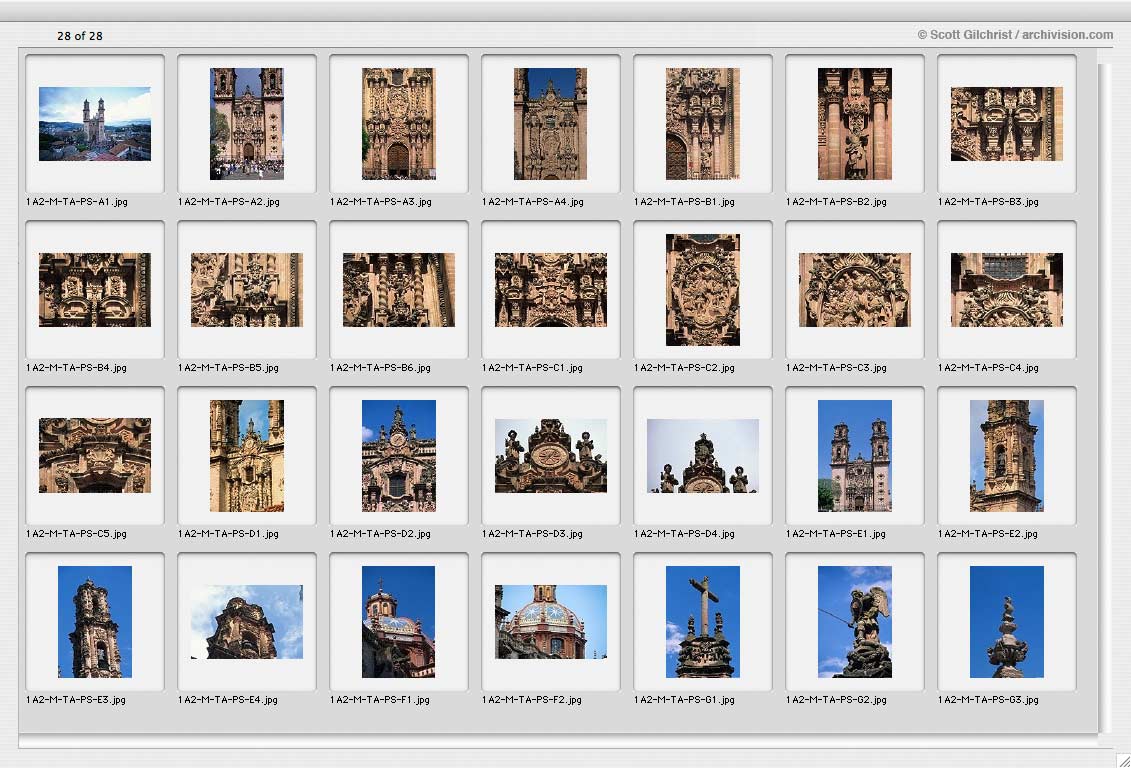
Task: Select thumbnail 1A2-M-TA-PS-C3.jpg
Action: pos(855,290)
